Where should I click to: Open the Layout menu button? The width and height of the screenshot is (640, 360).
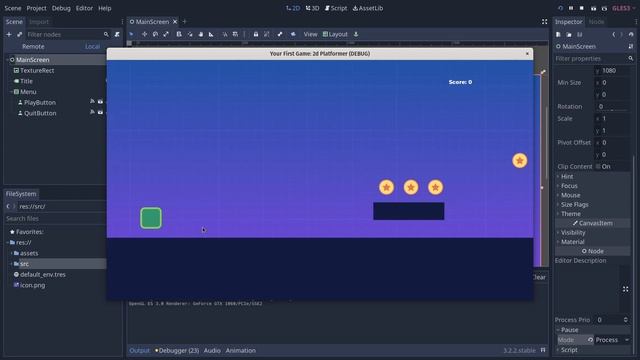335,34
